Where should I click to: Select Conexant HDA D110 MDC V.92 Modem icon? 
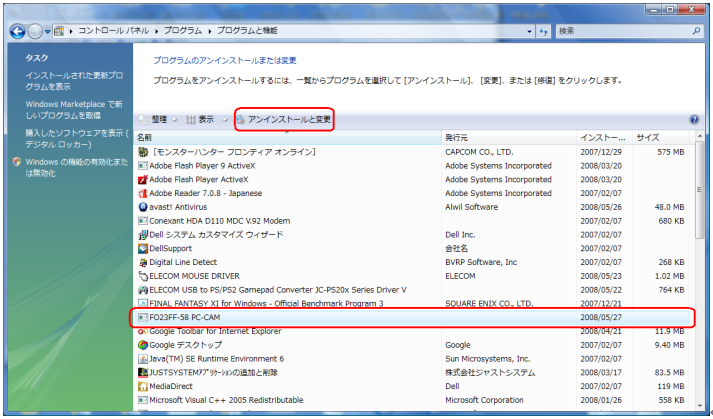pyautogui.click(x=143, y=221)
